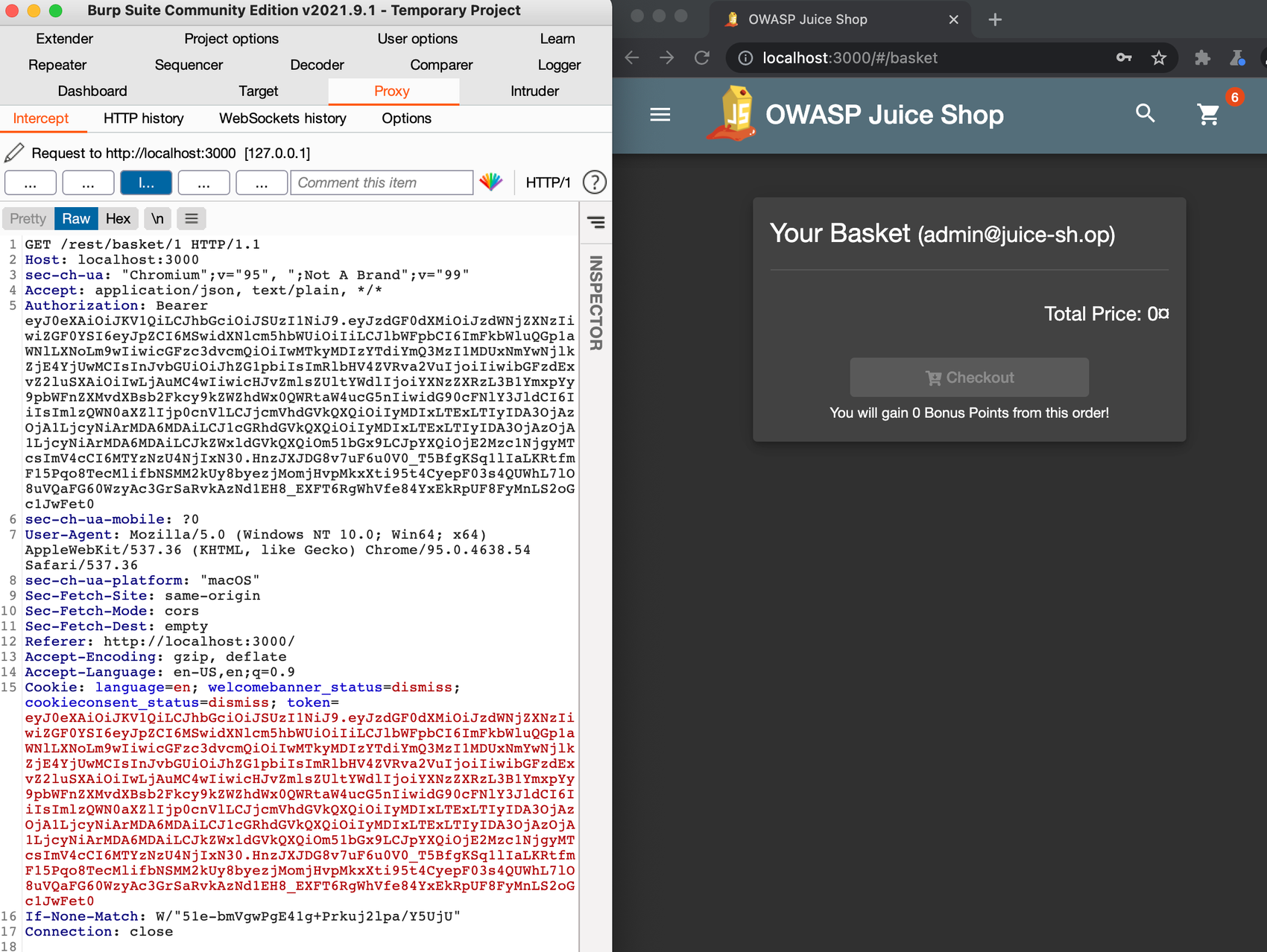The width and height of the screenshot is (1267, 952).
Task: Click the 'Connection: close' header line
Action: (98, 932)
